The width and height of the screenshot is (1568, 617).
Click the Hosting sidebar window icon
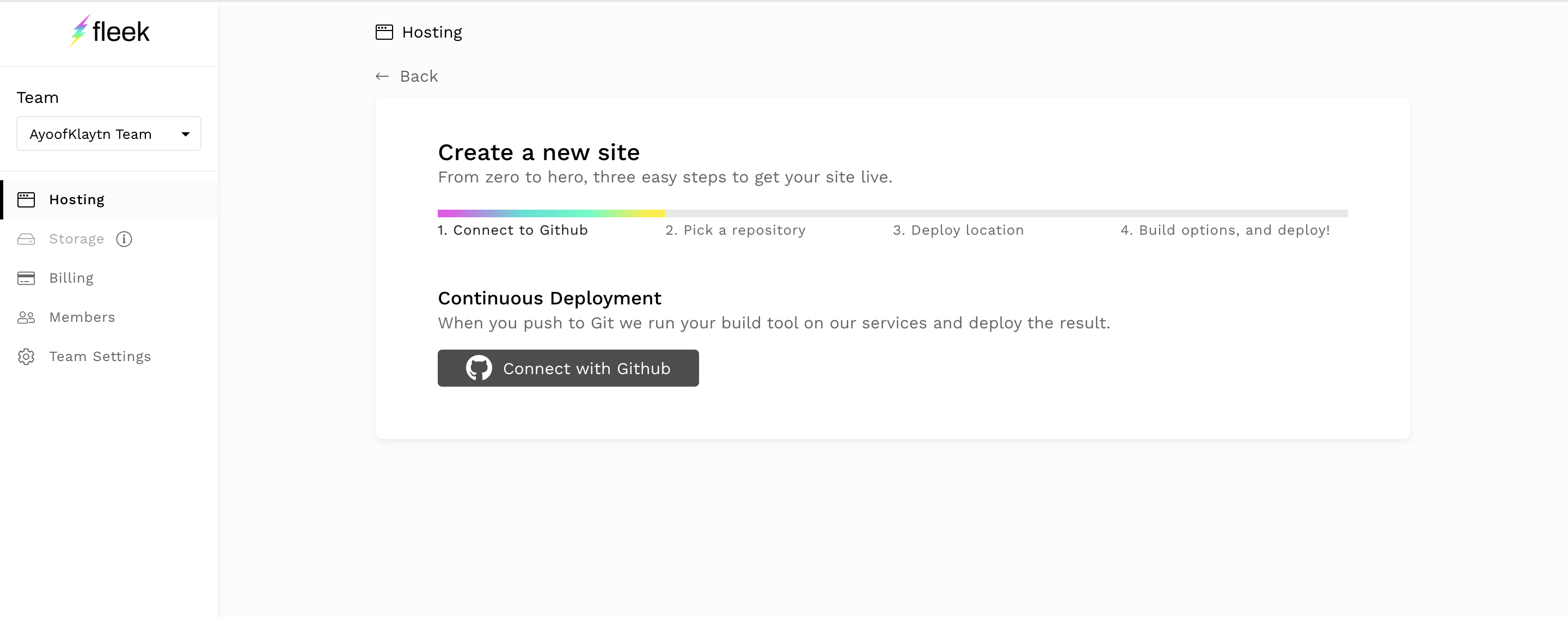[26, 200]
